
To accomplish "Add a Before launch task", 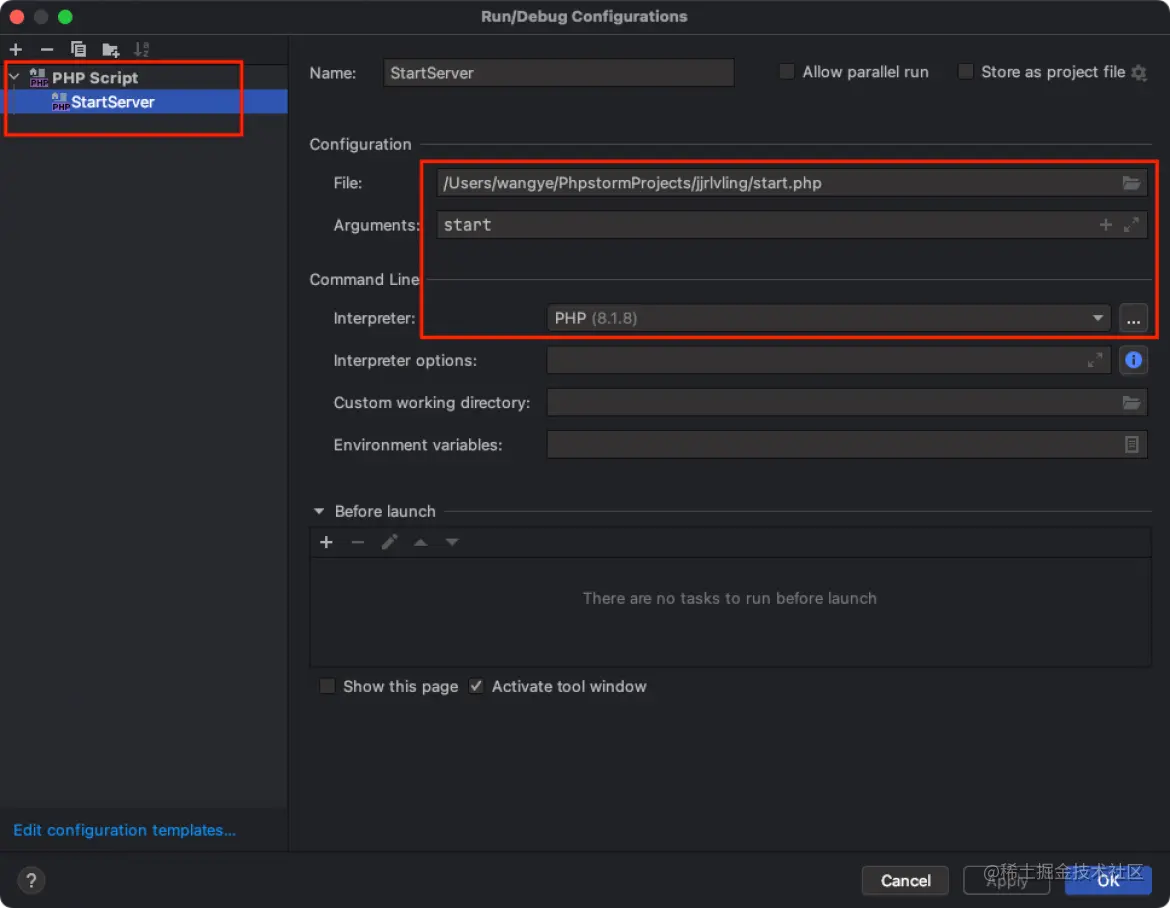I will click(x=326, y=542).
